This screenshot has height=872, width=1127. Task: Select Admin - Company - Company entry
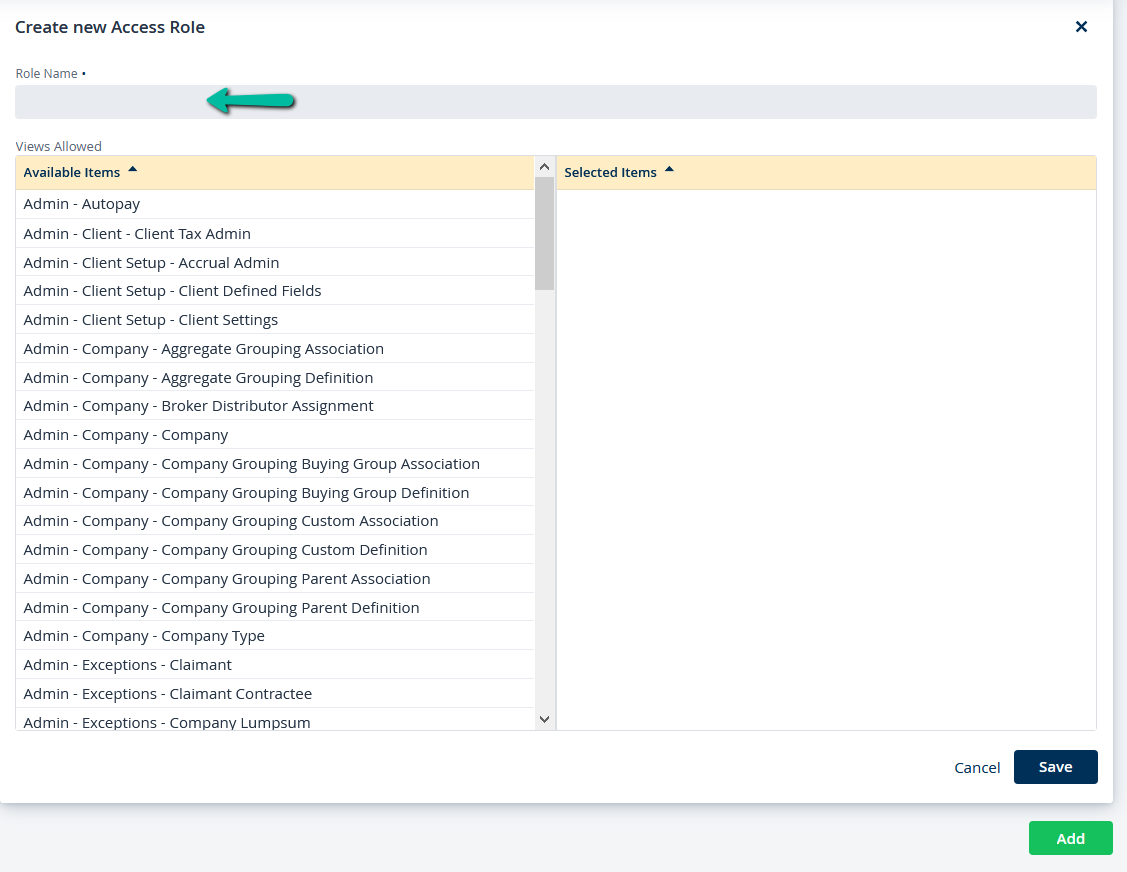point(126,435)
